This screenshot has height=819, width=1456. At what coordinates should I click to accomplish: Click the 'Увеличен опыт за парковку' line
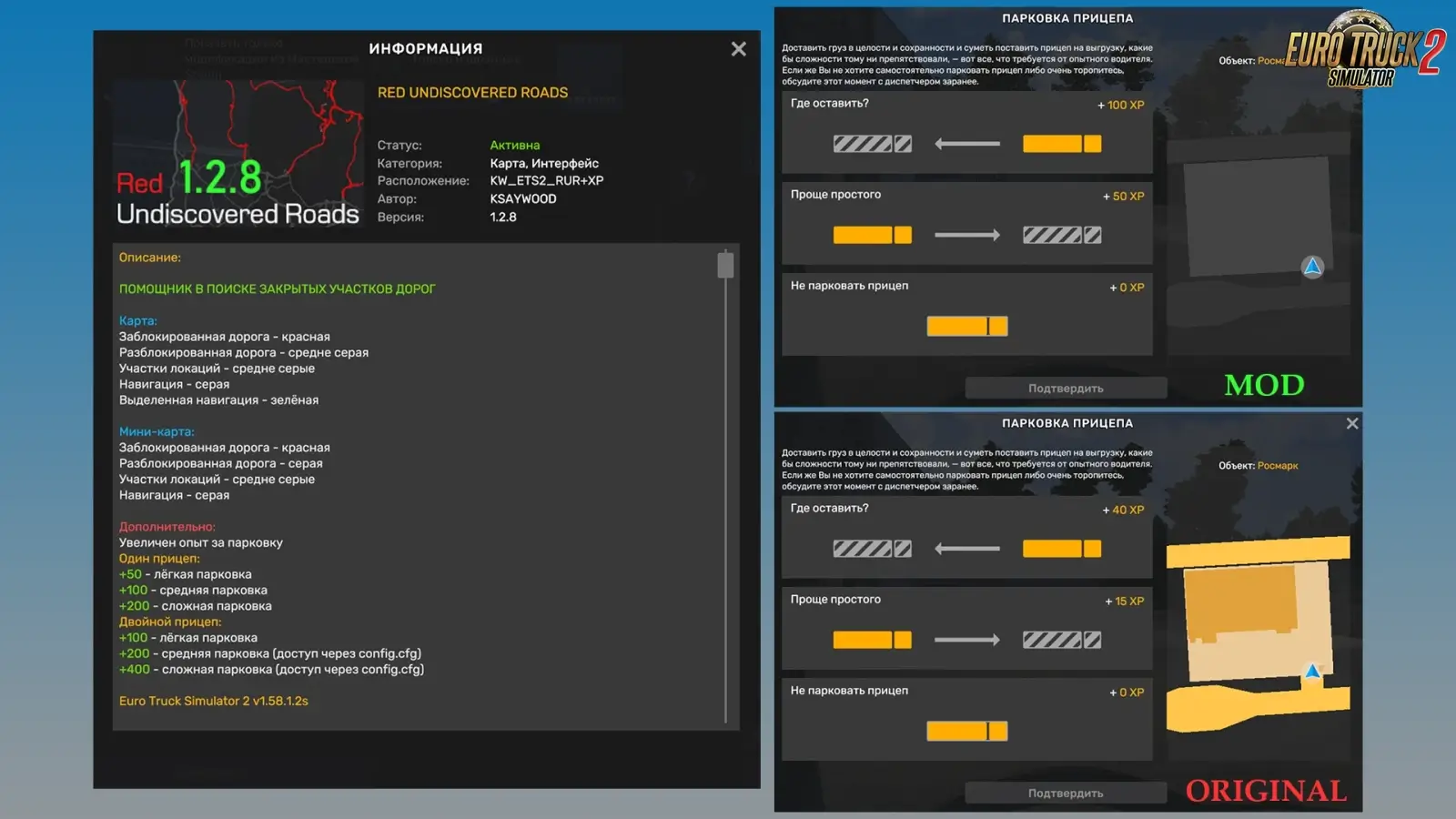[x=201, y=543]
